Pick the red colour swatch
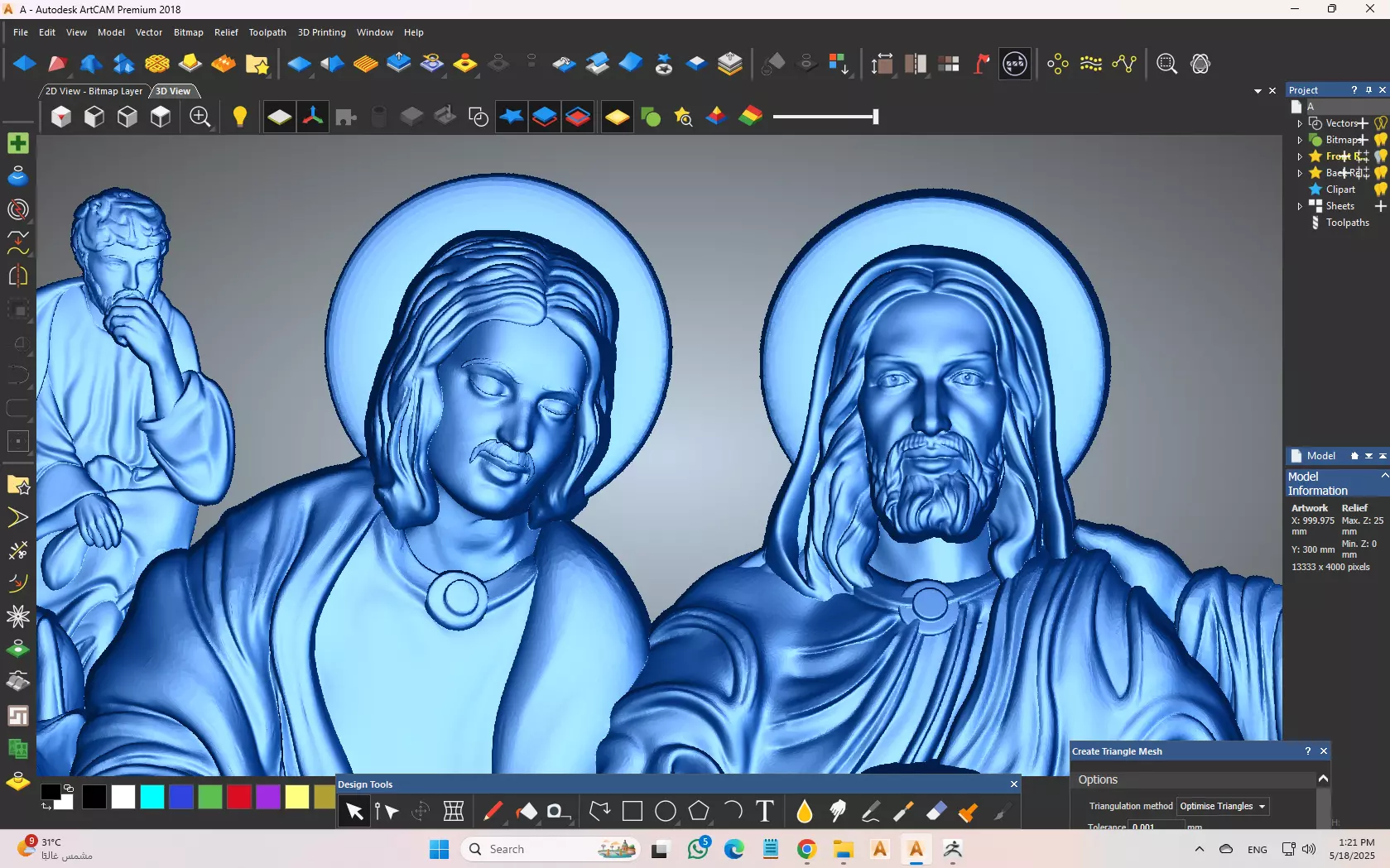Viewport: 1390px width, 868px height. [x=239, y=797]
